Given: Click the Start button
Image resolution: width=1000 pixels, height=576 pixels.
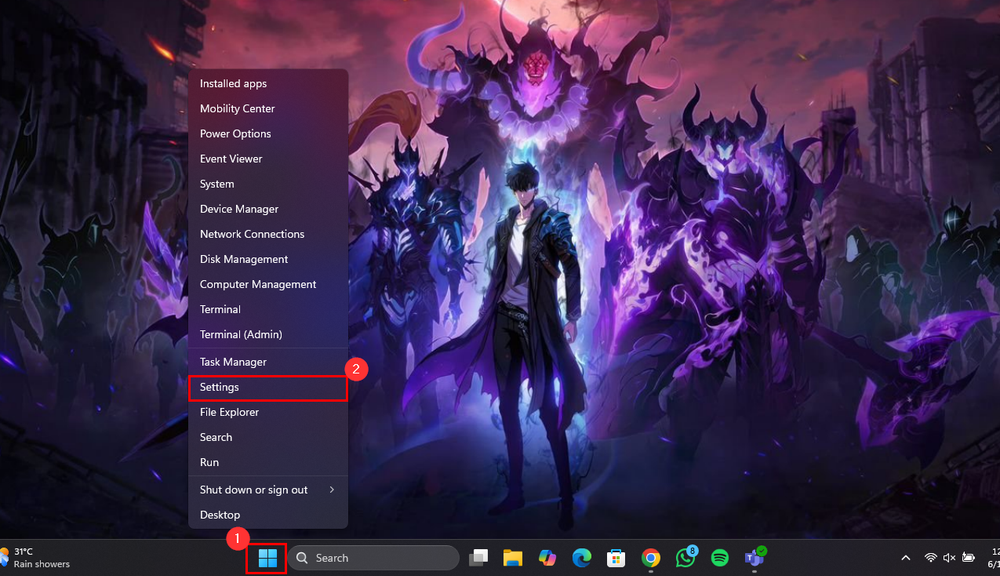Looking at the screenshot, I should pyautogui.click(x=266, y=557).
